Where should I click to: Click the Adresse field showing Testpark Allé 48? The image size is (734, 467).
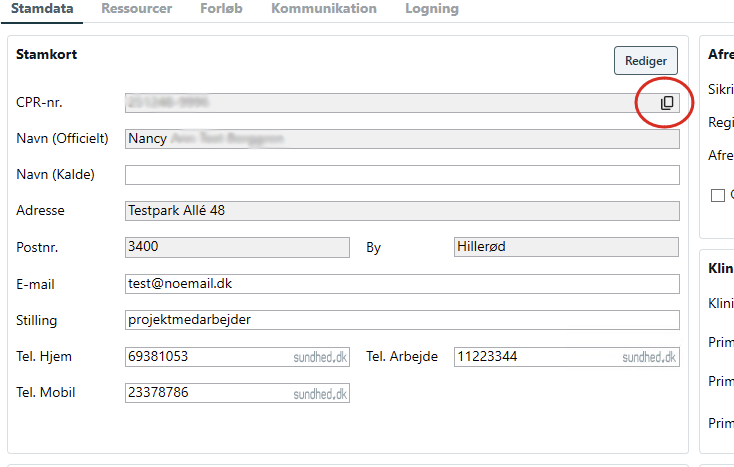pyautogui.click(x=401, y=211)
